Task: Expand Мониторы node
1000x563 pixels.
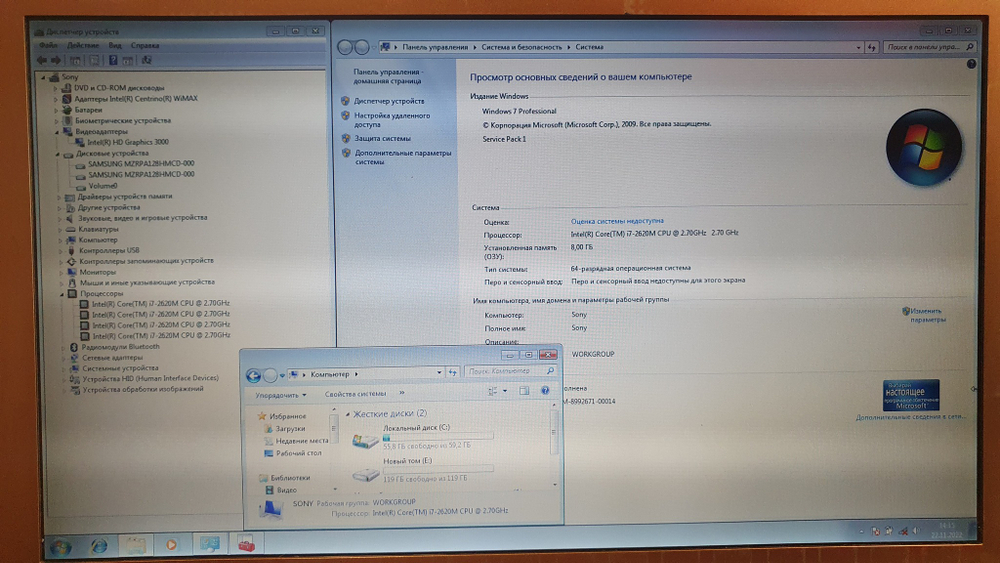Action: tap(61, 272)
